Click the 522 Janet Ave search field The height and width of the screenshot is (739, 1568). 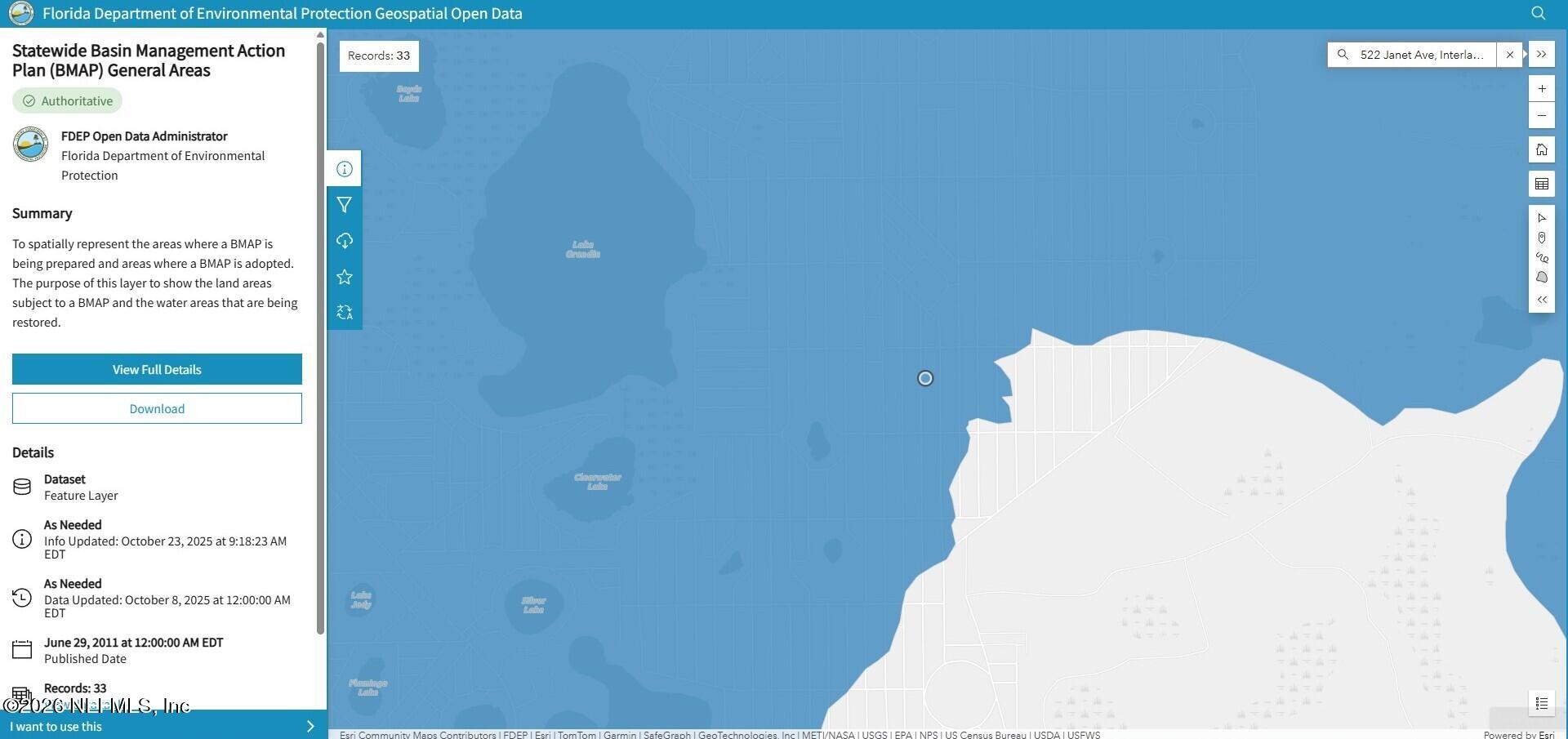click(x=1421, y=55)
